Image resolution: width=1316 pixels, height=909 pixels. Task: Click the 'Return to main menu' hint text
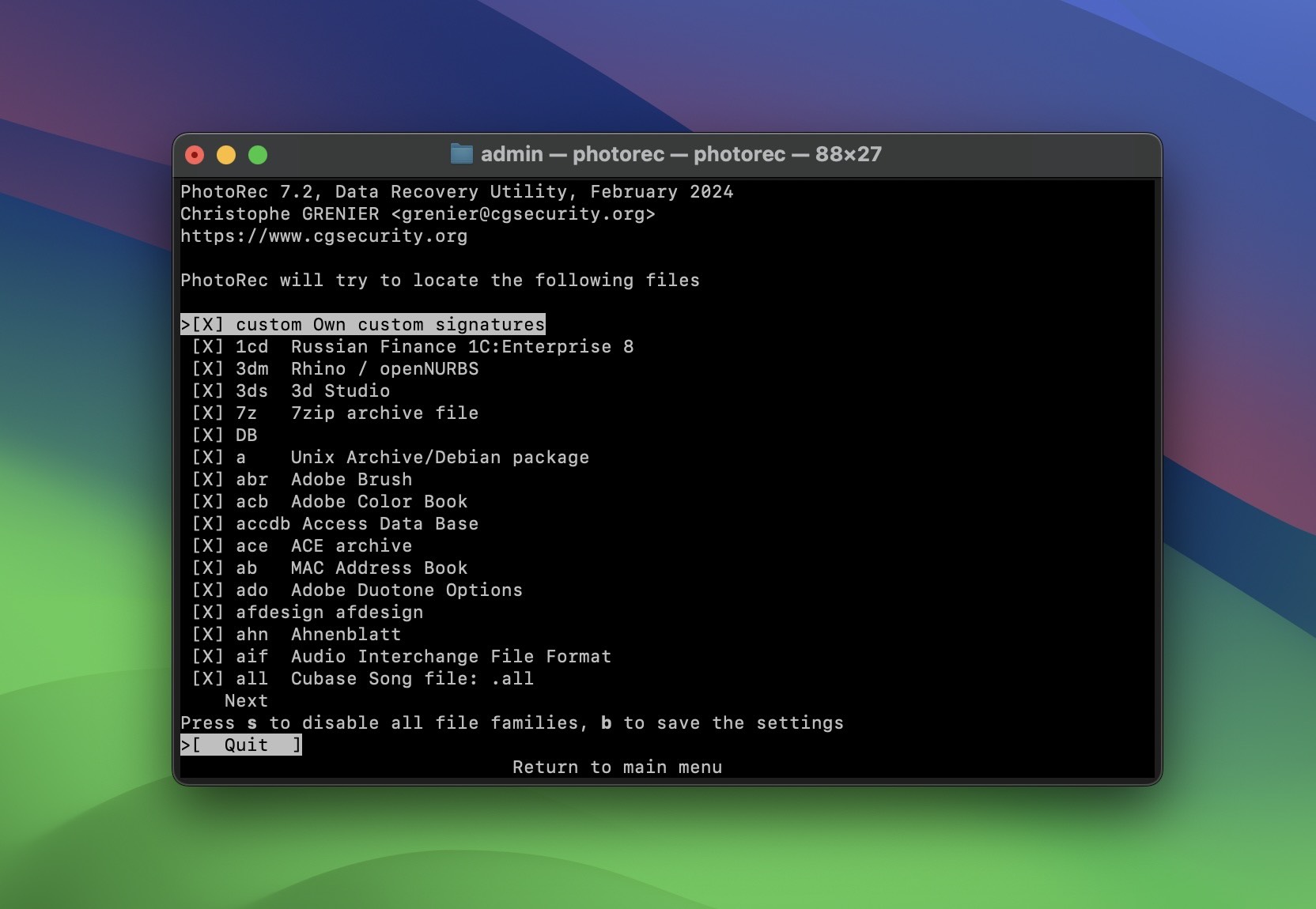[618, 768]
